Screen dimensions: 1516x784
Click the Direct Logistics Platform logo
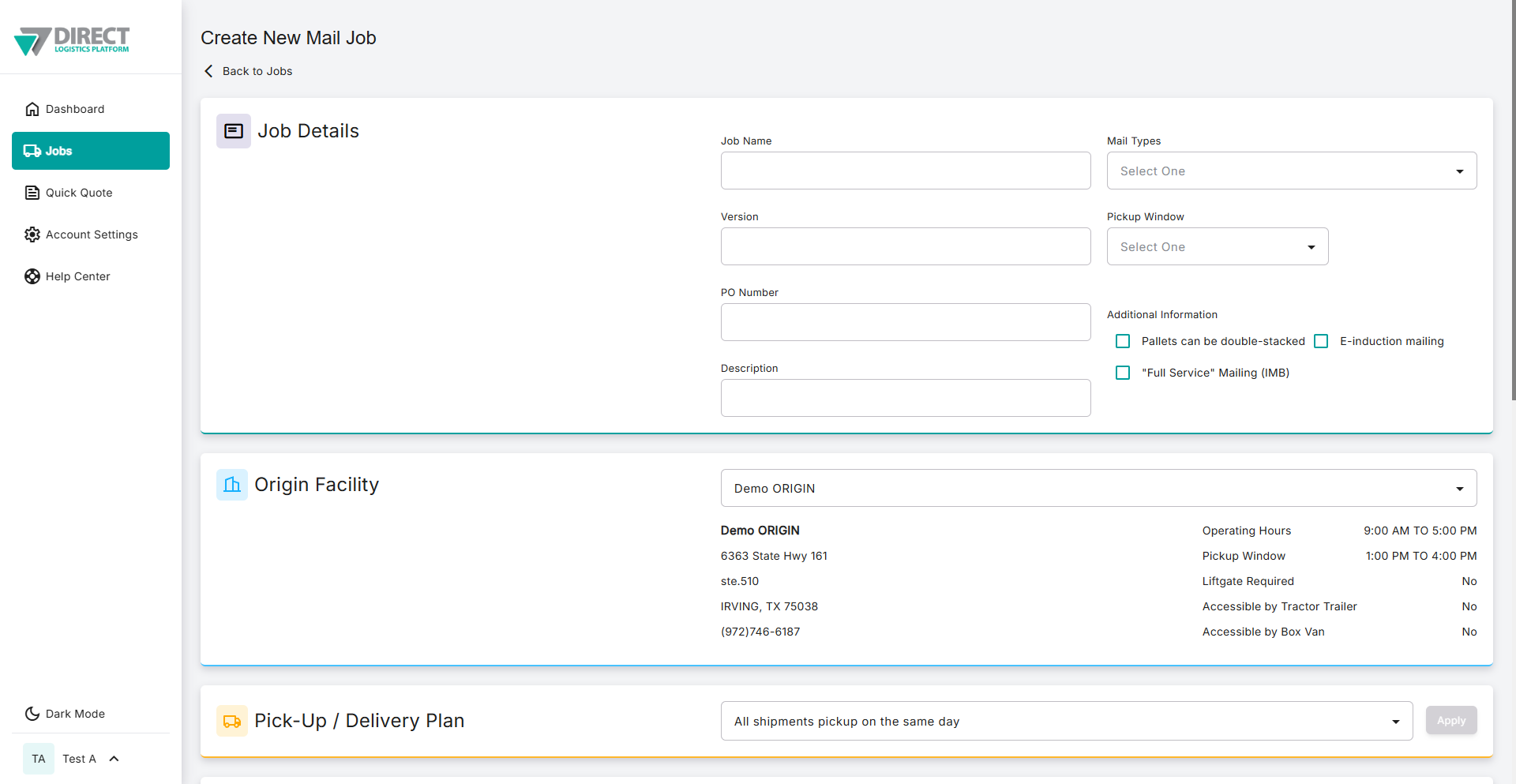pos(72,40)
